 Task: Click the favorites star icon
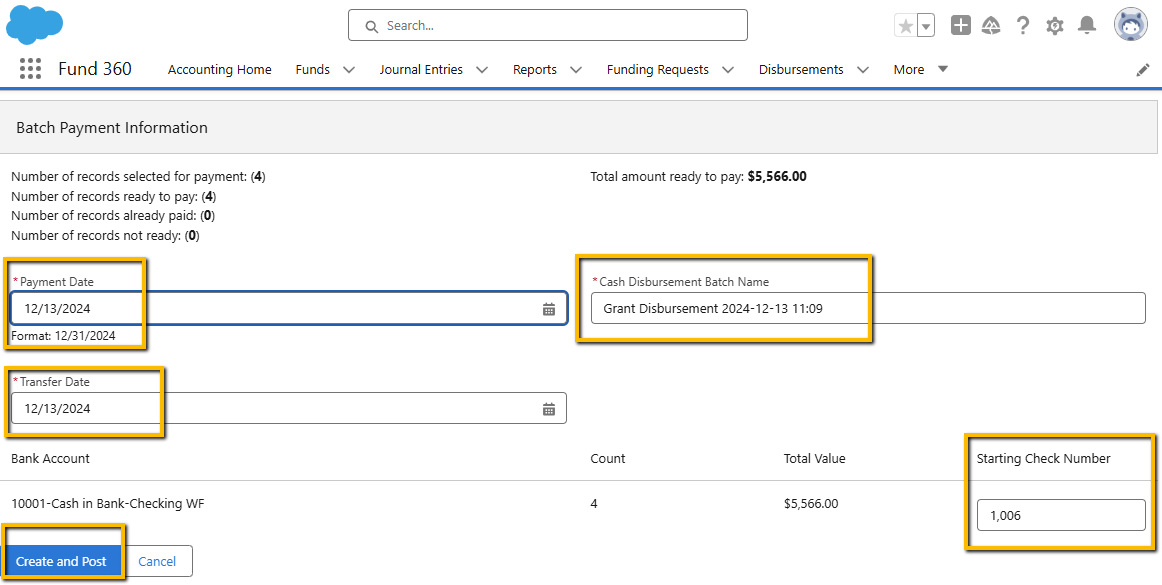(906, 26)
